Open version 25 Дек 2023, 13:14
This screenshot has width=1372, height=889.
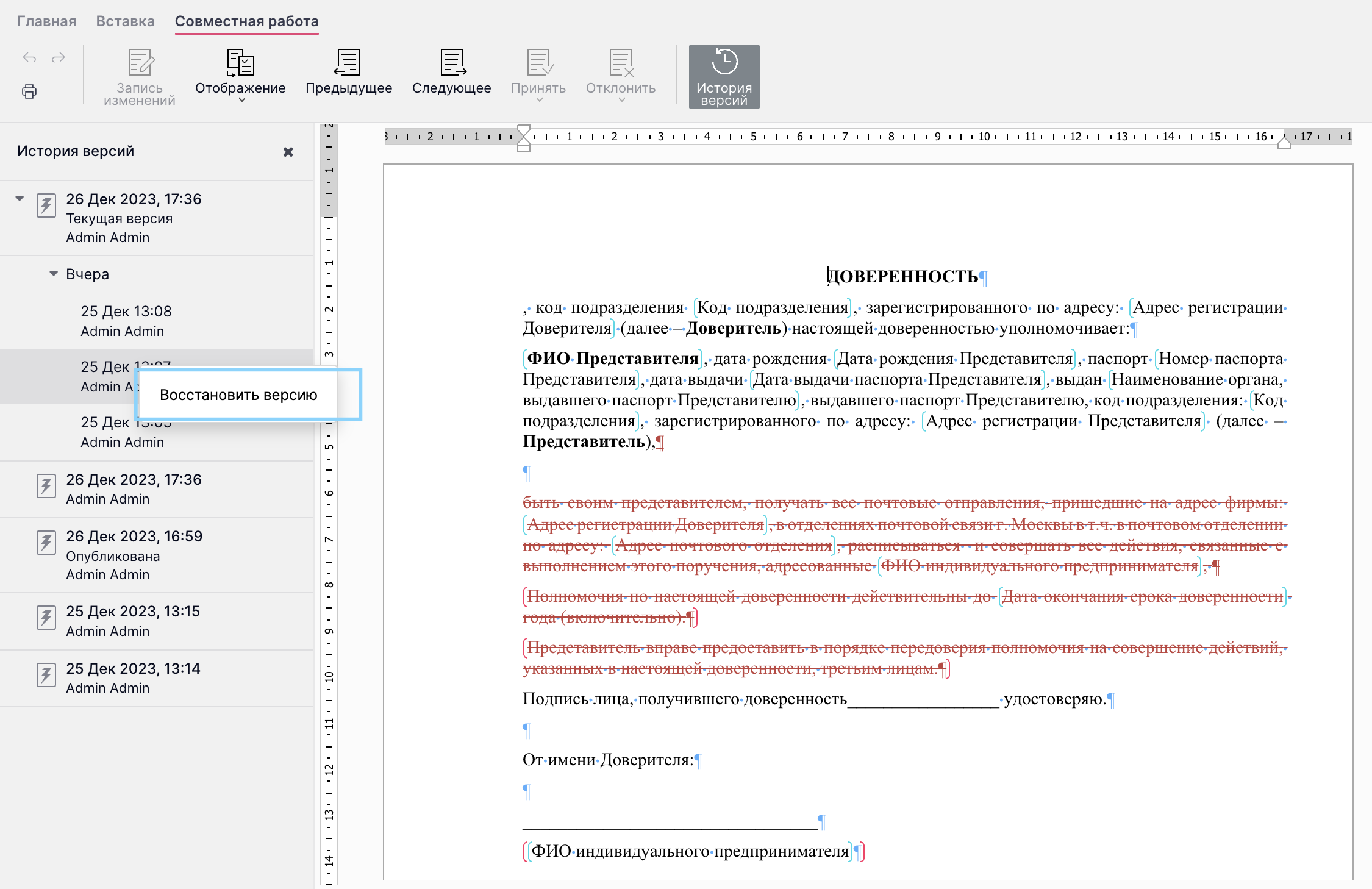click(x=157, y=678)
